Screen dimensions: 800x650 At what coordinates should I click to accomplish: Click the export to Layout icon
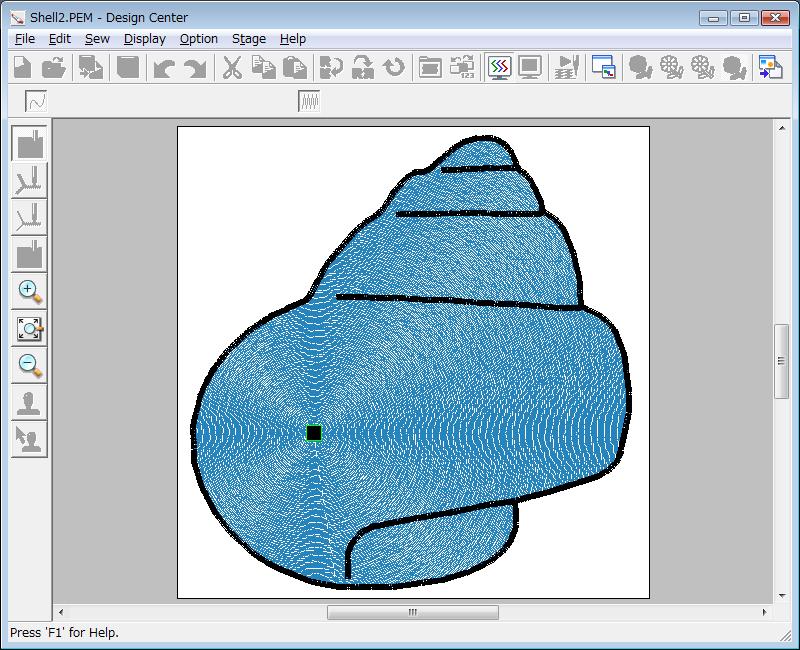(x=770, y=67)
